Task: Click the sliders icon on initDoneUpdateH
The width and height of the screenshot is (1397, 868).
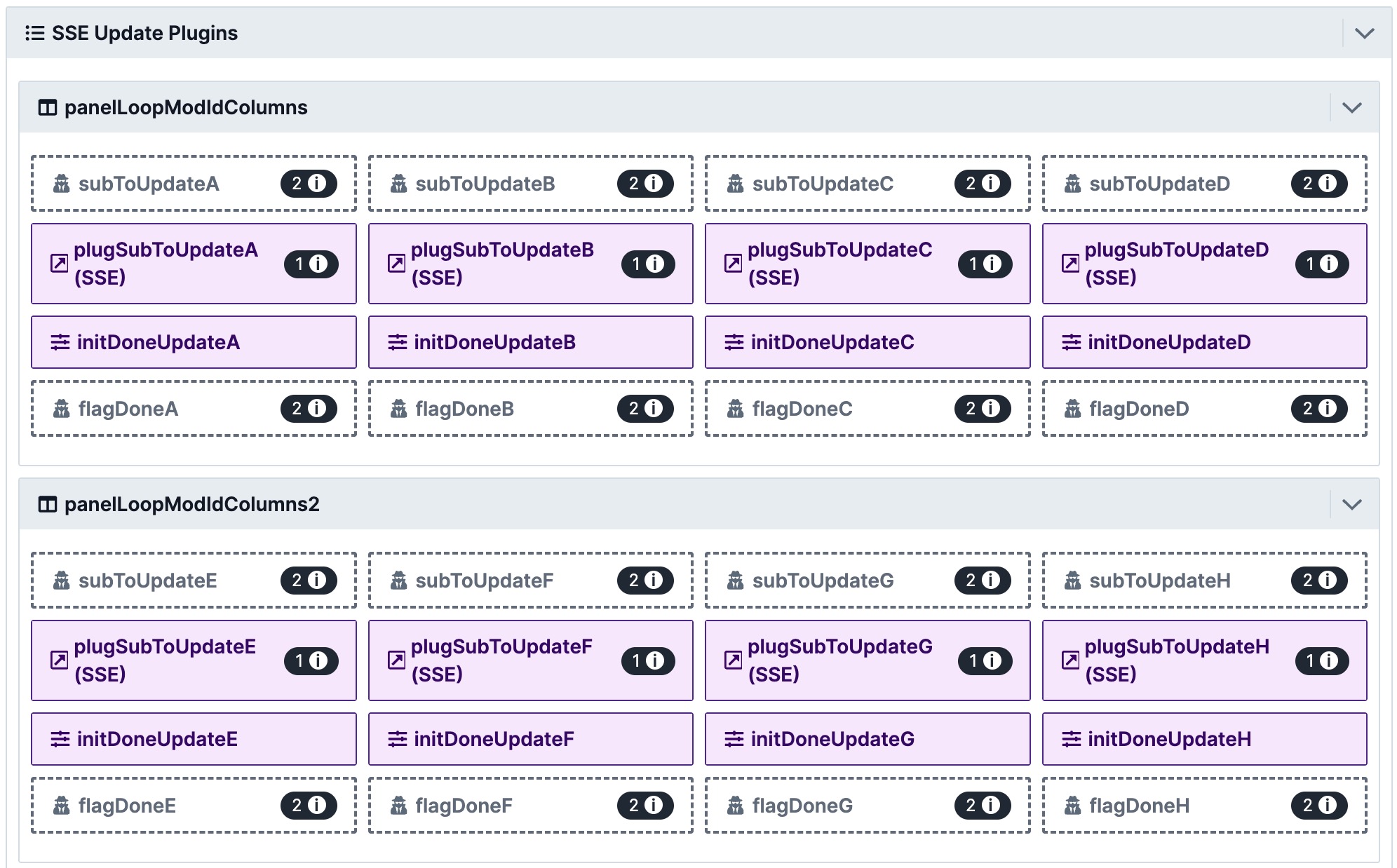Action: click(x=1071, y=739)
